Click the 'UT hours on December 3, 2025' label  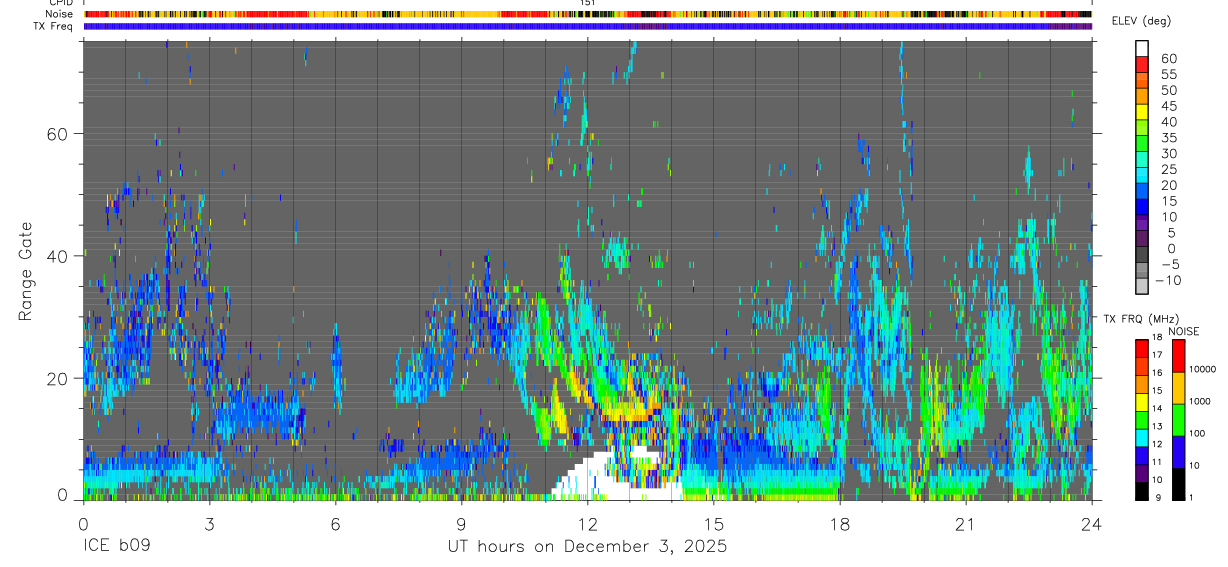coord(587,547)
